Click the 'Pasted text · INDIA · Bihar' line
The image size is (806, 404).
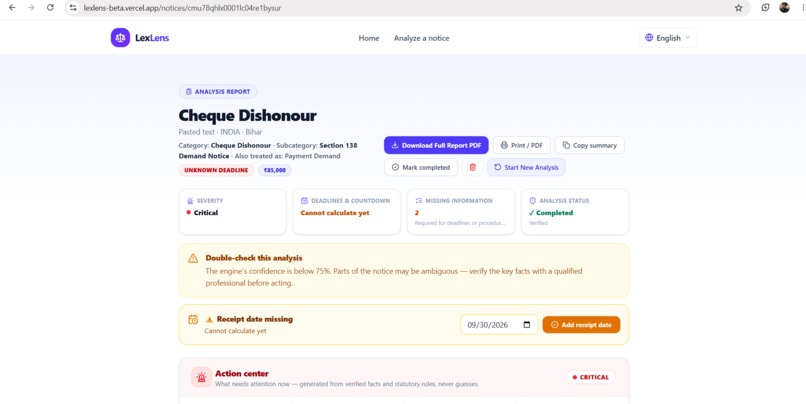tap(221, 132)
